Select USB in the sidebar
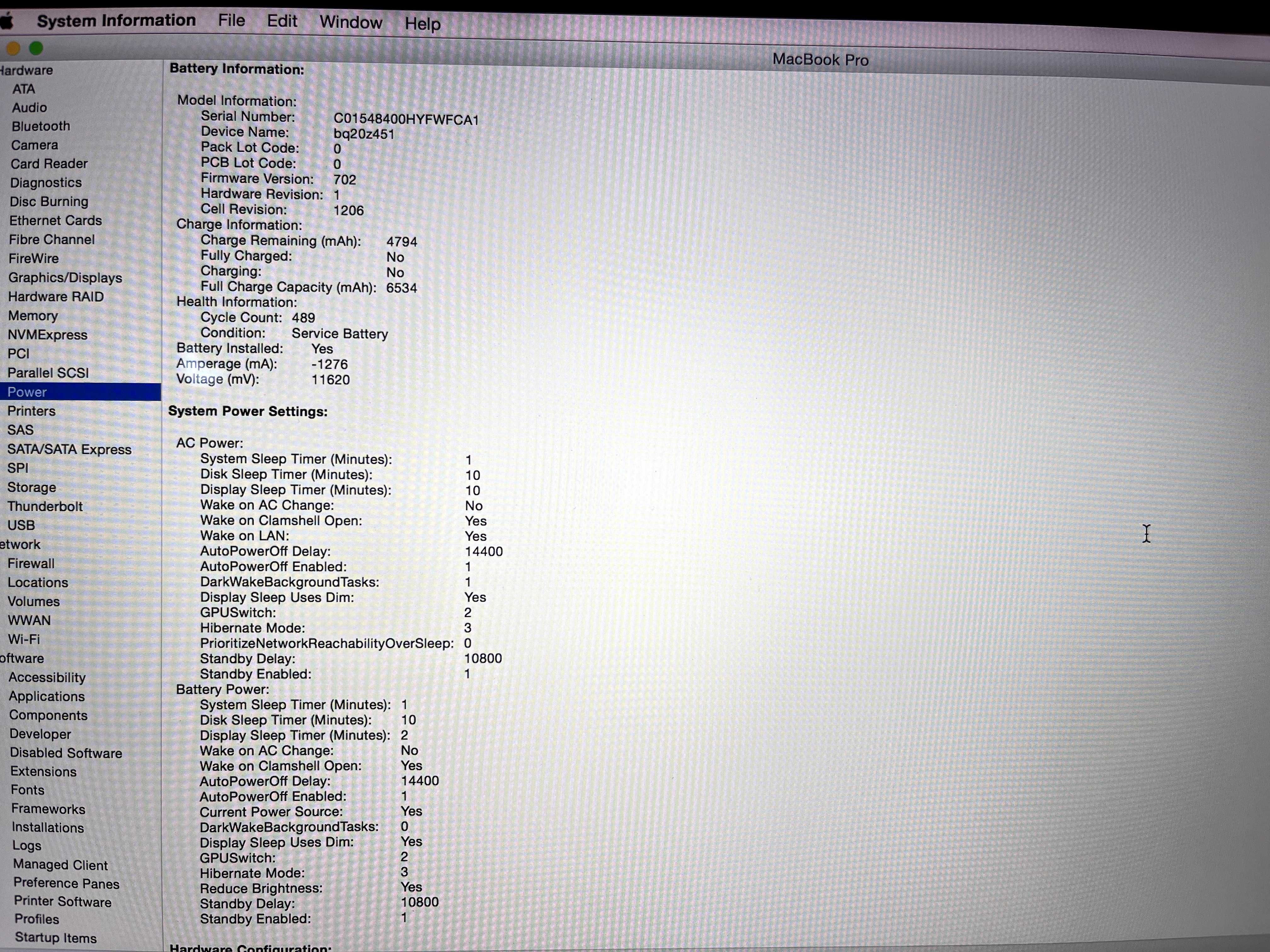This screenshot has height=952, width=1270. pos(21,526)
